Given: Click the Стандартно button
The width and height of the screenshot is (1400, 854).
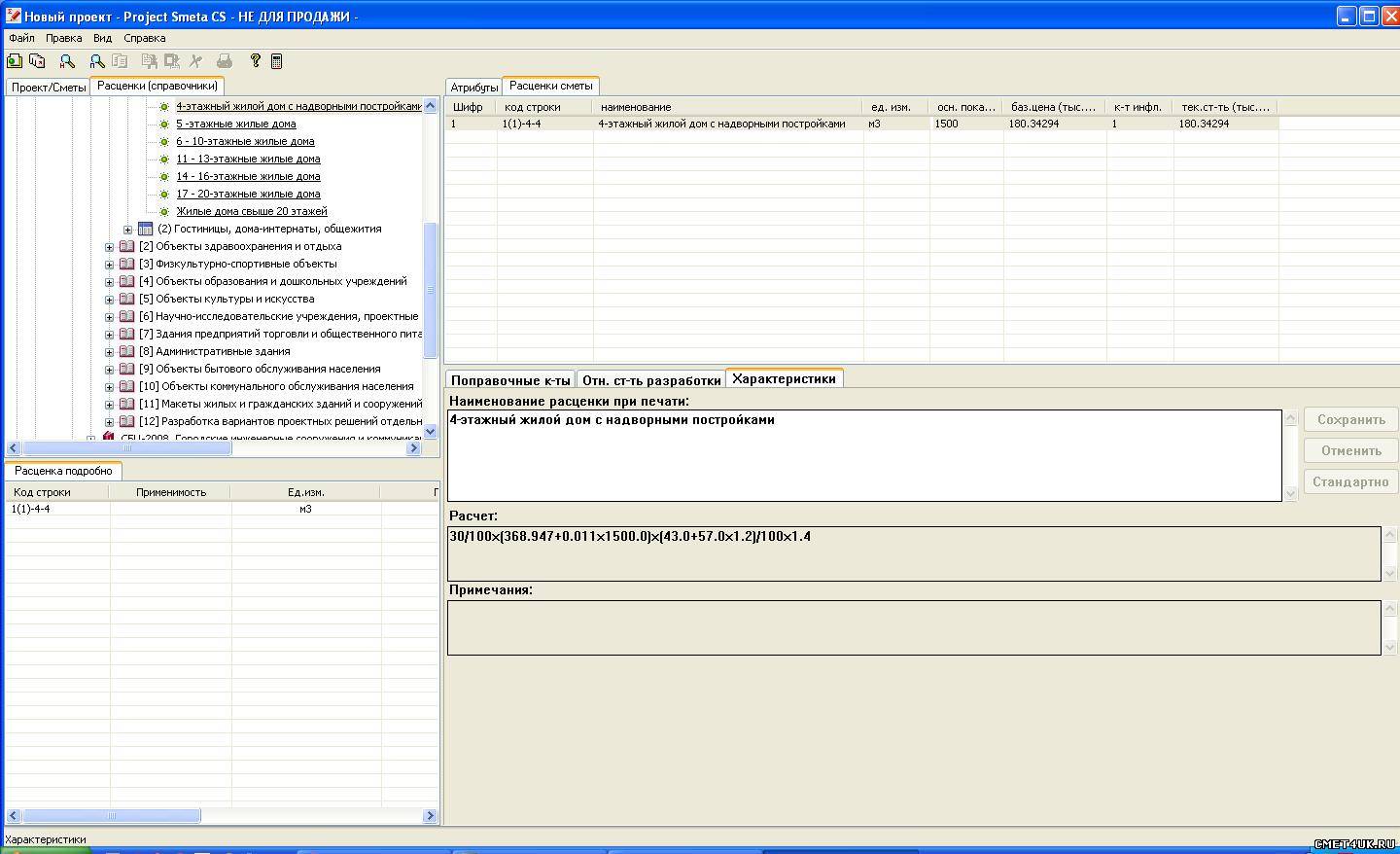Looking at the screenshot, I should tap(1350, 482).
